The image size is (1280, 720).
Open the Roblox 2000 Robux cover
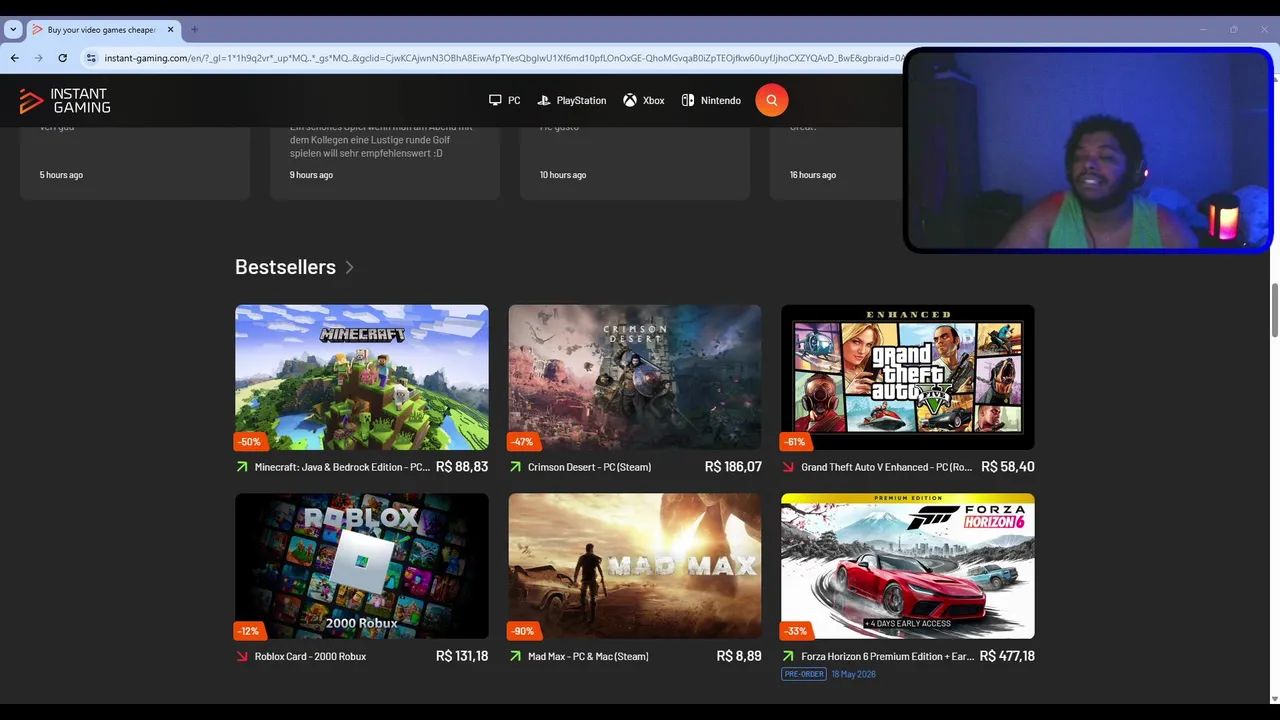362,566
